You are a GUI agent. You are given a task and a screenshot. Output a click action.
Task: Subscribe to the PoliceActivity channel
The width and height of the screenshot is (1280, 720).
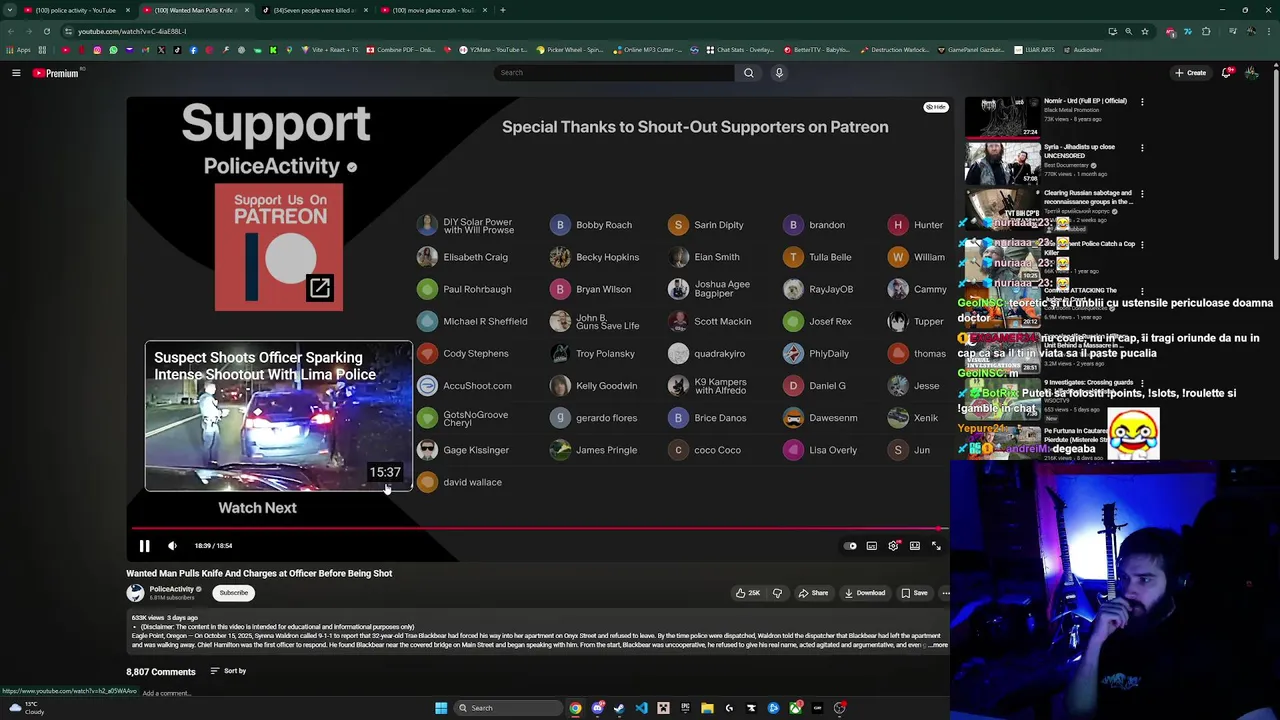234,593
